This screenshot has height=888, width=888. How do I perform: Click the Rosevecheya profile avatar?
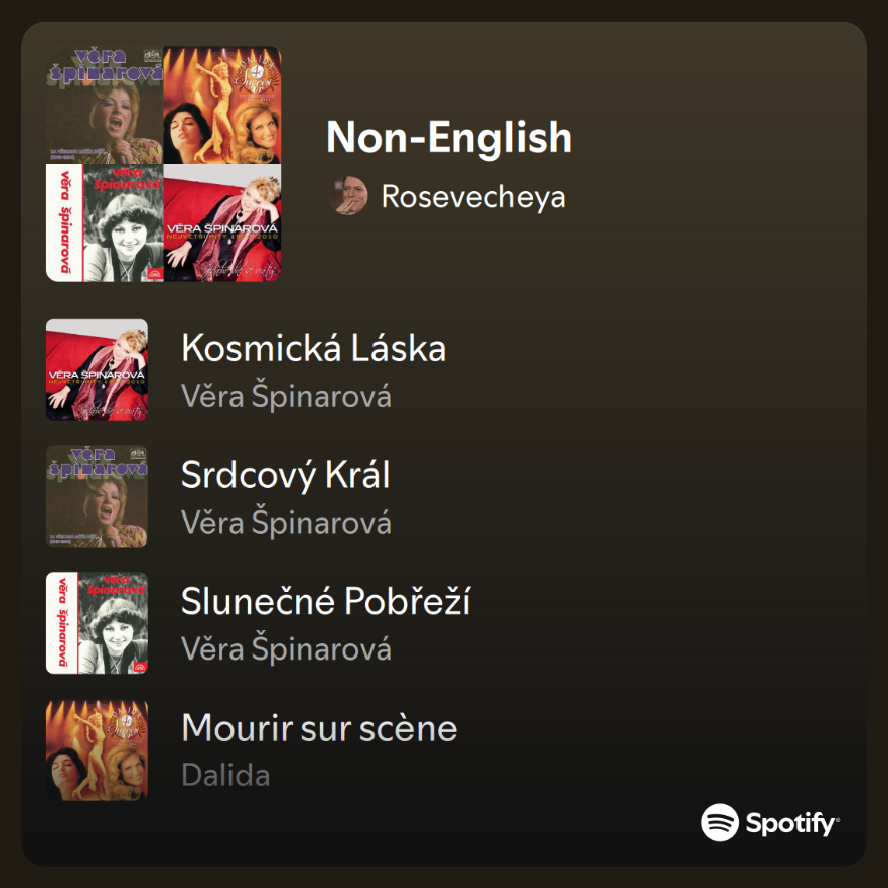[348, 196]
